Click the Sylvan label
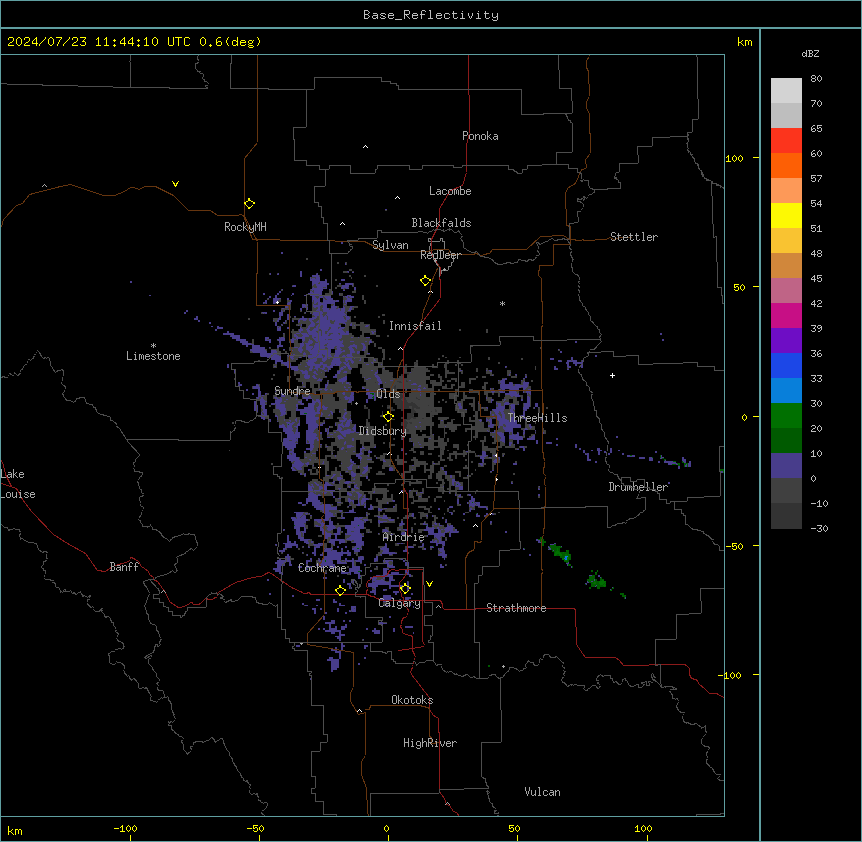This screenshot has width=862, height=842. pyautogui.click(x=390, y=245)
